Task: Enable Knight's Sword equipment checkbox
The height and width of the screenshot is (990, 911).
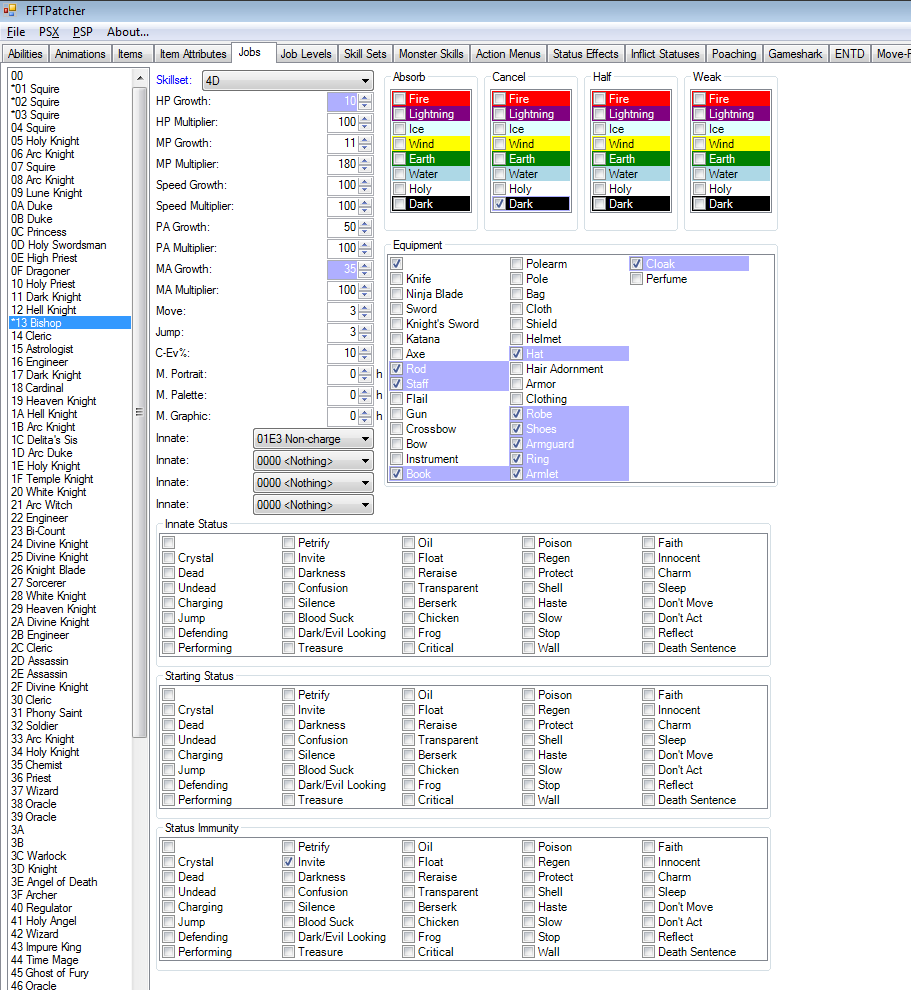Action: [396, 324]
